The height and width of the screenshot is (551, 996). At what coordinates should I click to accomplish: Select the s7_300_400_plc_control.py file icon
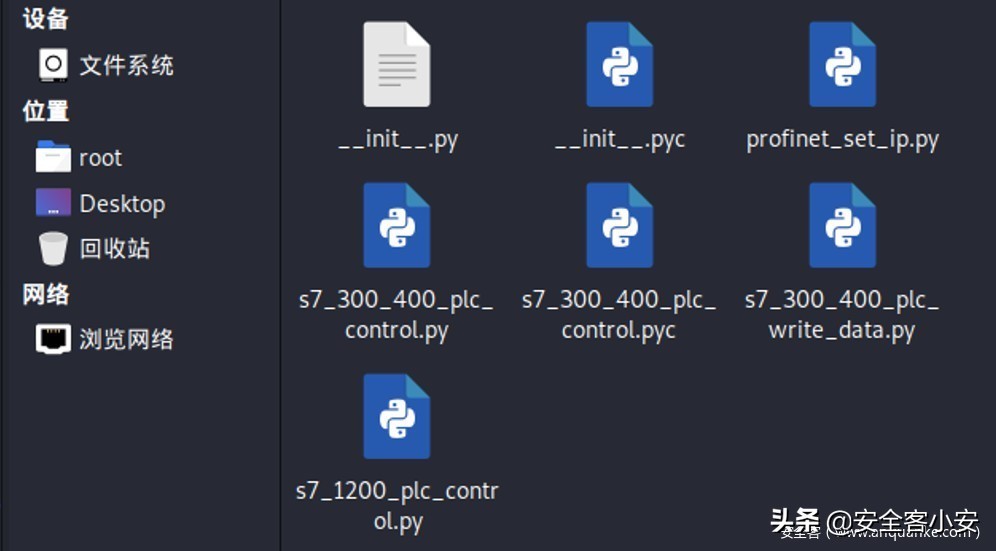point(396,225)
